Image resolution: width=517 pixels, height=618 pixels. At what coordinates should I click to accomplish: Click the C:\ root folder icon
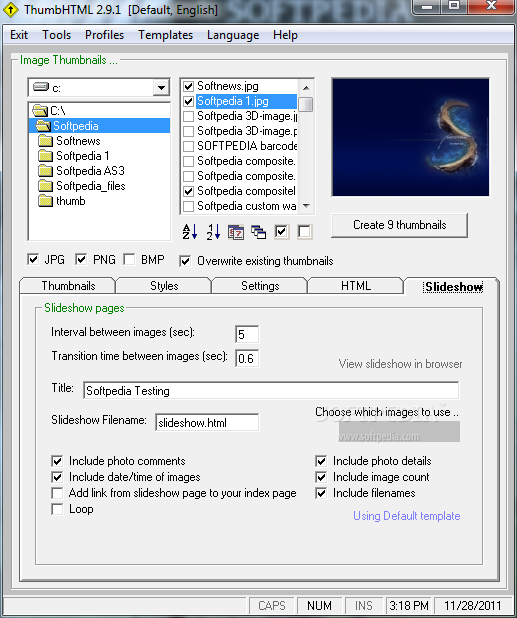coord(39,111)
